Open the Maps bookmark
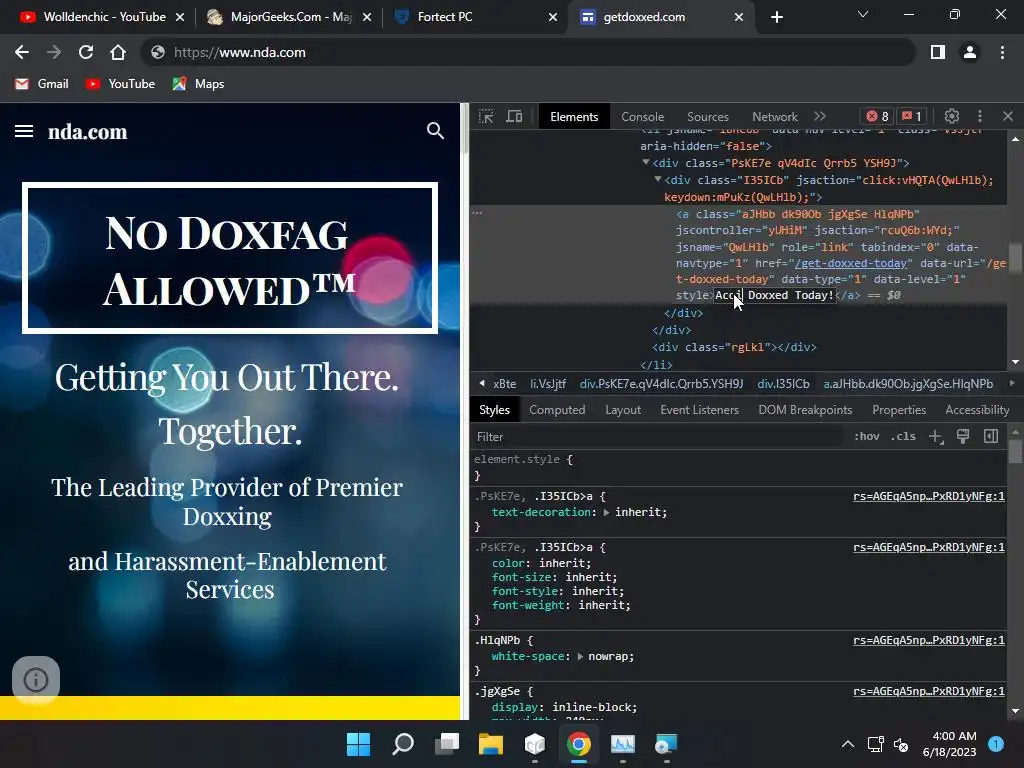This screenshot has width=1024, height=768. point(198,84)
